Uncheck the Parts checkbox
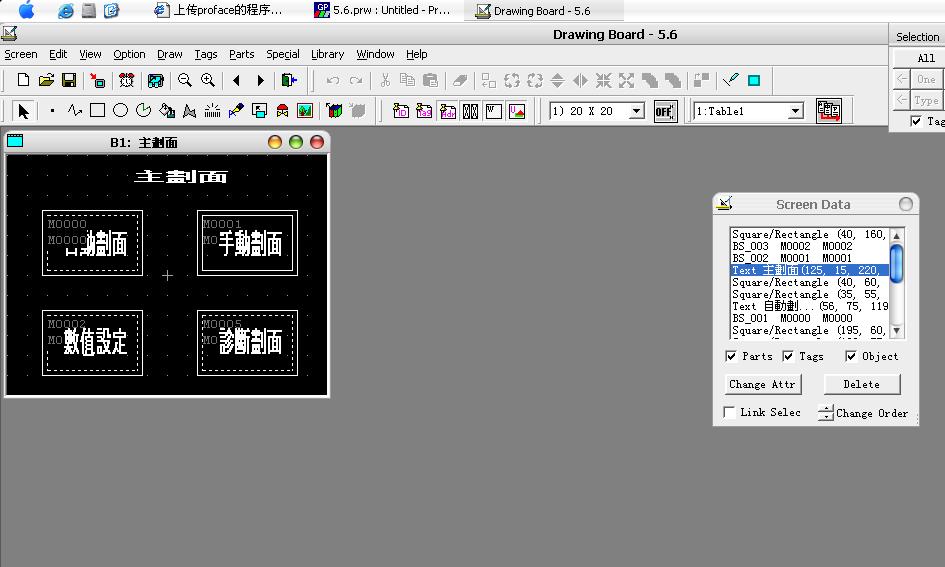The height and width of the screenshot is (567, 945). tap(731, 356)
